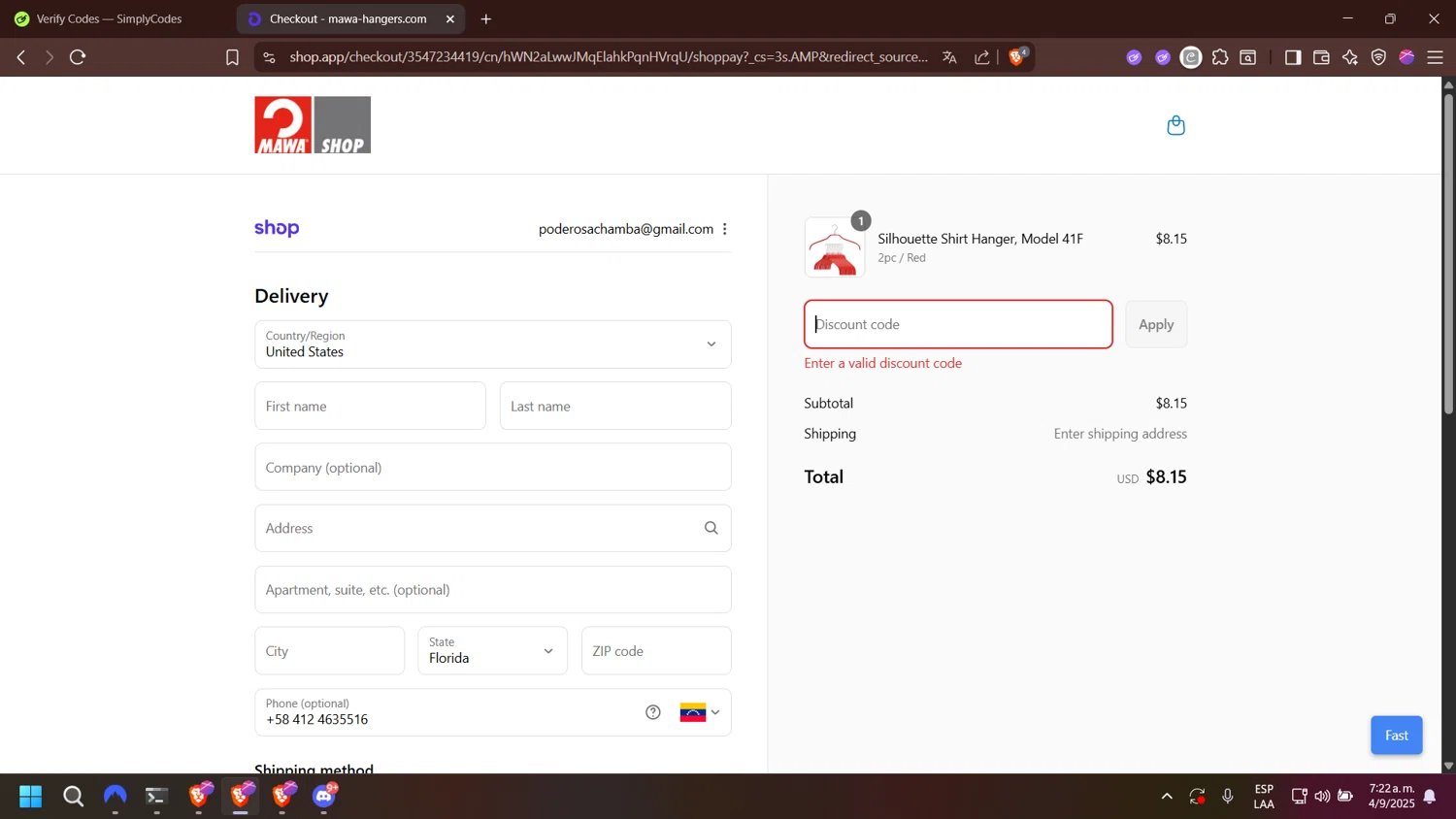Open Brave Shields lion icon
The image size is (1456, 819).
pyautogui.click(x=1017, y=56)
